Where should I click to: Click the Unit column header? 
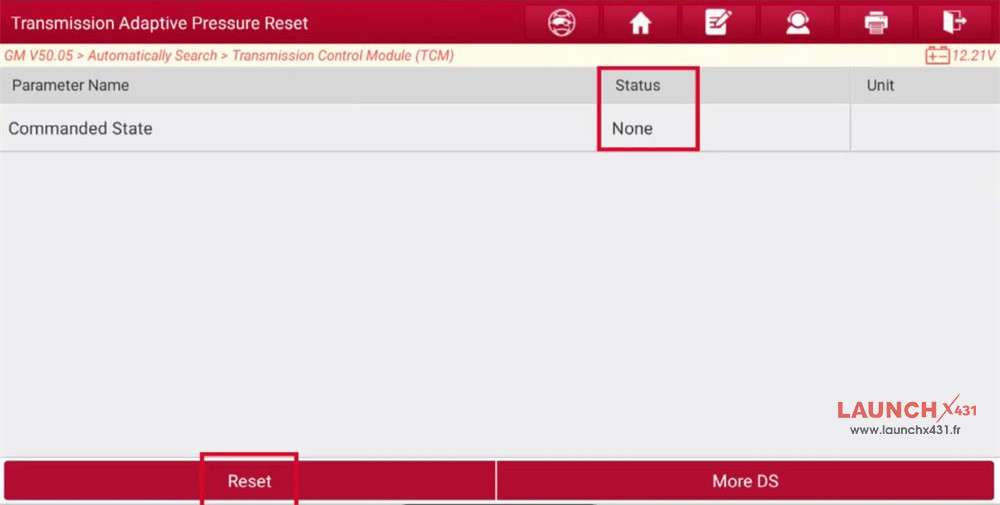(880, 85)
